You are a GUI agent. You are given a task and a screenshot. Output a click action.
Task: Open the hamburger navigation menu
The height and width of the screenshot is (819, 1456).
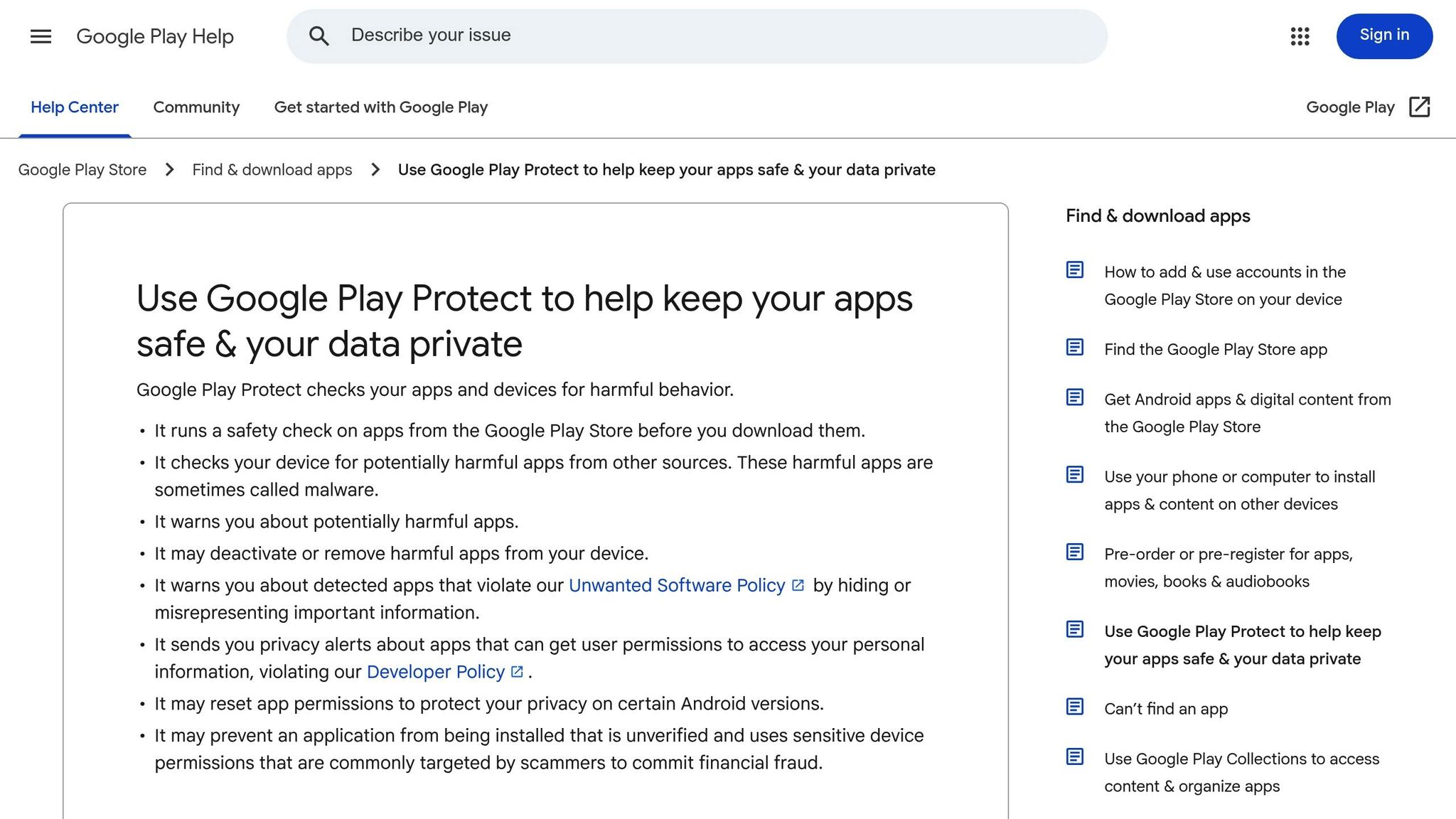(x=40, y=36)
